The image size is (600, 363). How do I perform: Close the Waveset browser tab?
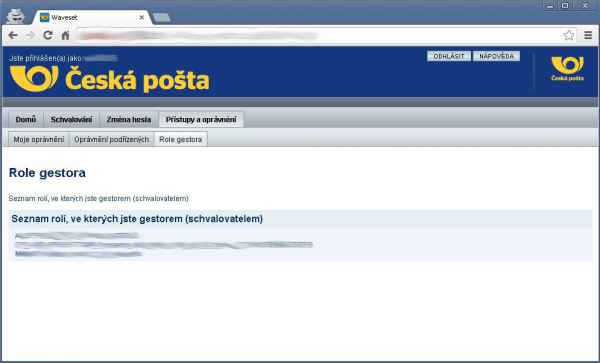coord(142,18)
